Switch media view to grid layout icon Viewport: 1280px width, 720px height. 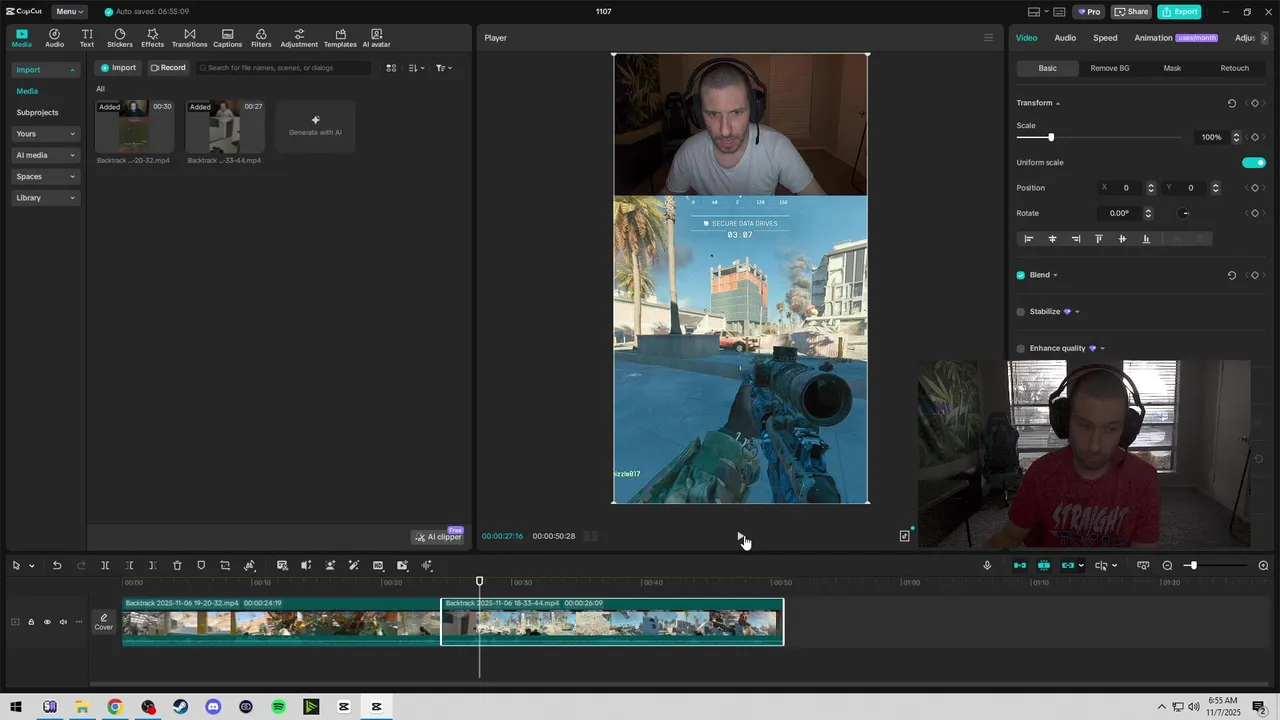[x=391, y=68]
